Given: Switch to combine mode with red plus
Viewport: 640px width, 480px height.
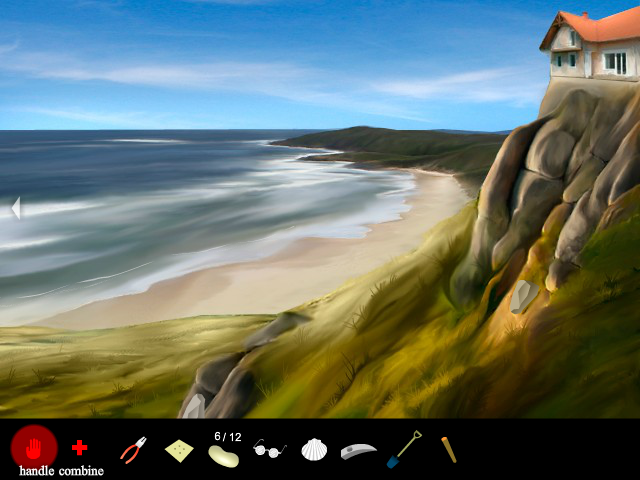Looking at the screenshot, I should point(80,447).
